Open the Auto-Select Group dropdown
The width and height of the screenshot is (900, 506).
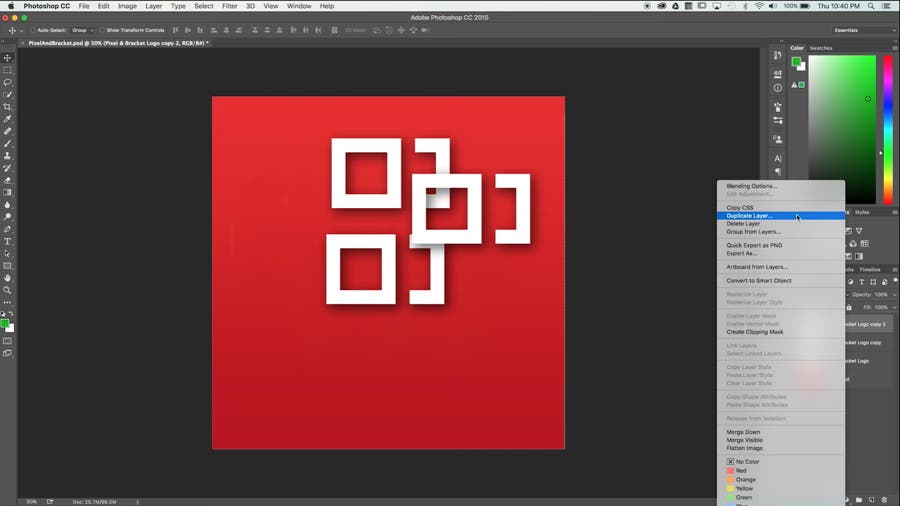[82, 30]
